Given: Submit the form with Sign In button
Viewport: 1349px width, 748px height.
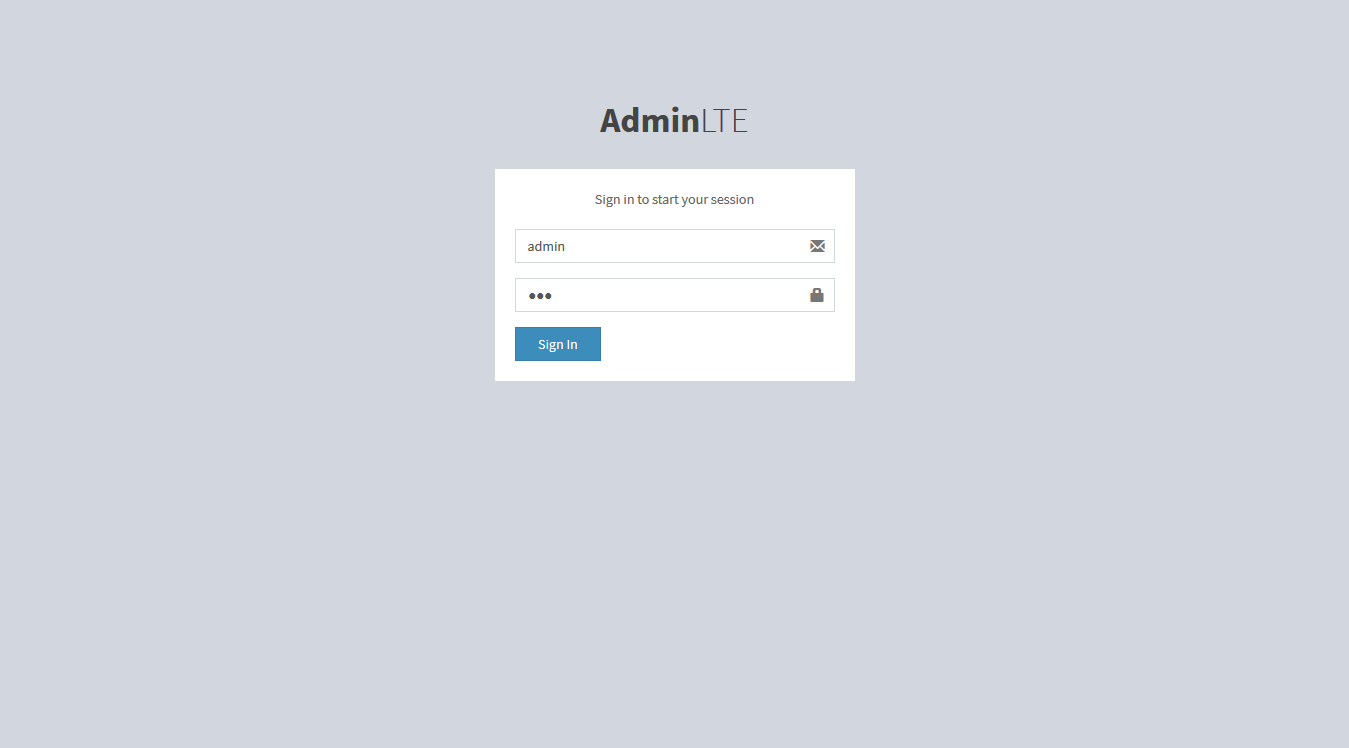Looking at the screenshot, I should pos(558,344).
